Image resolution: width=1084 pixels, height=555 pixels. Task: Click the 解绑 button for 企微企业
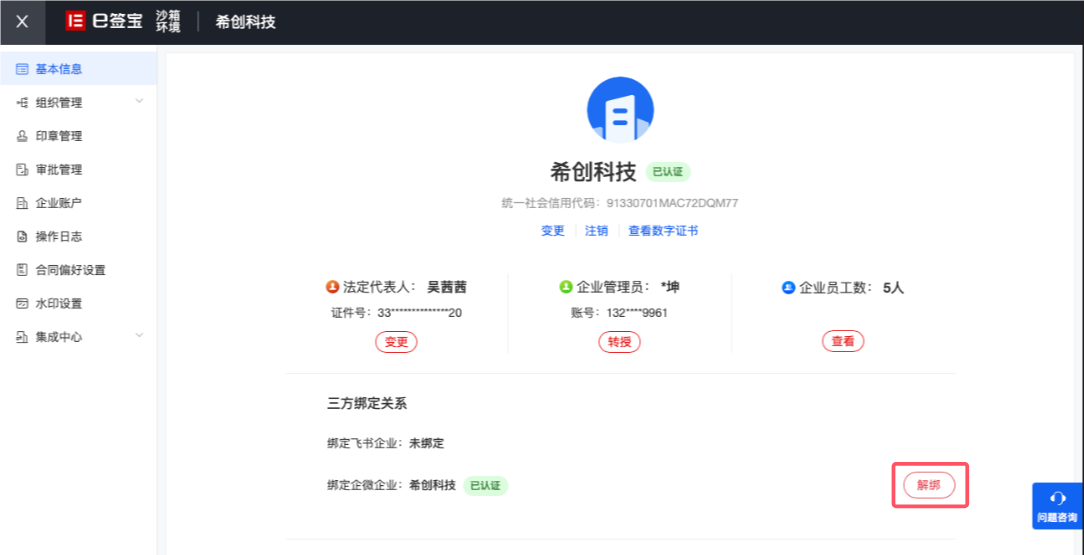tap(929, 485)
